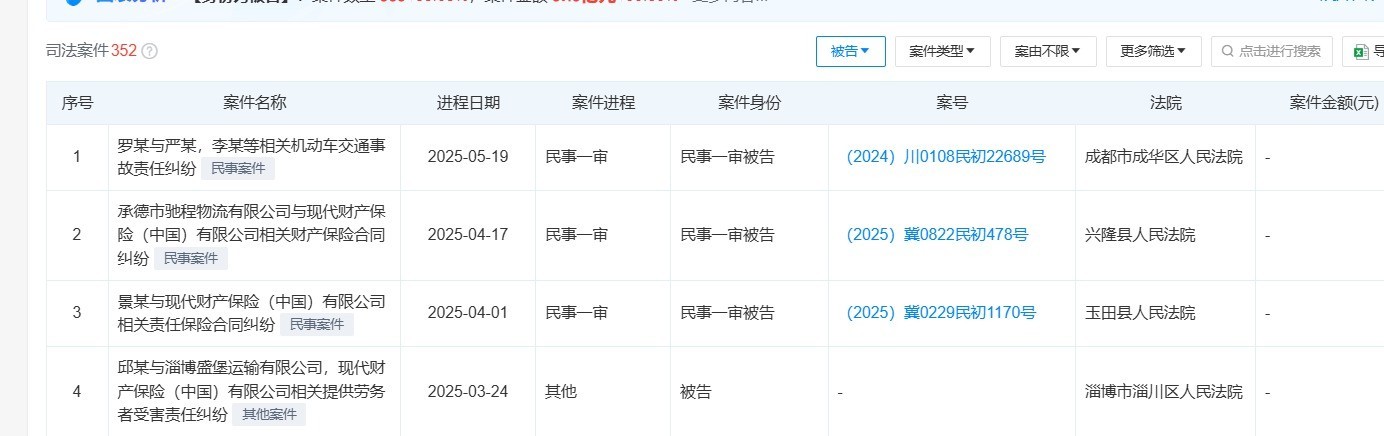Open the 案由不限 dropdown
Screen dimensions: 1384x436
tap(1047, 51)
